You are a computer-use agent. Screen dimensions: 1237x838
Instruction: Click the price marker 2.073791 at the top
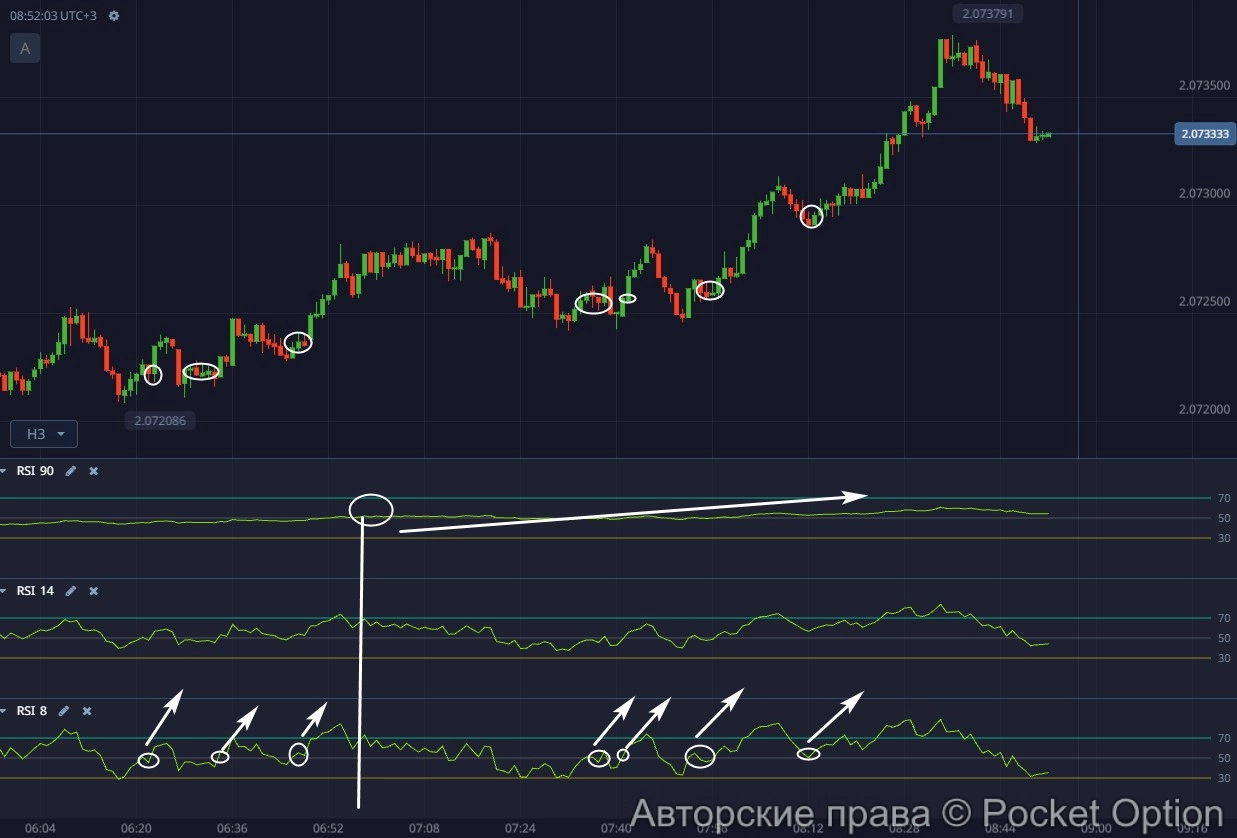click(987, 13)
